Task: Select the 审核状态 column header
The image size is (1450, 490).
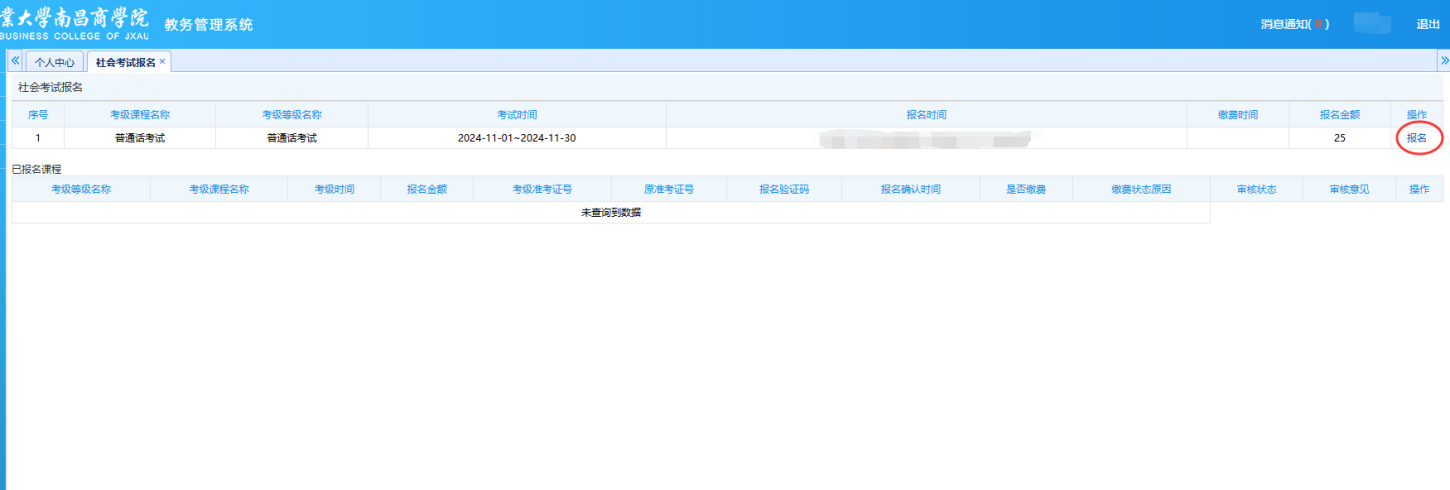Action: (x=1256, y=189)
